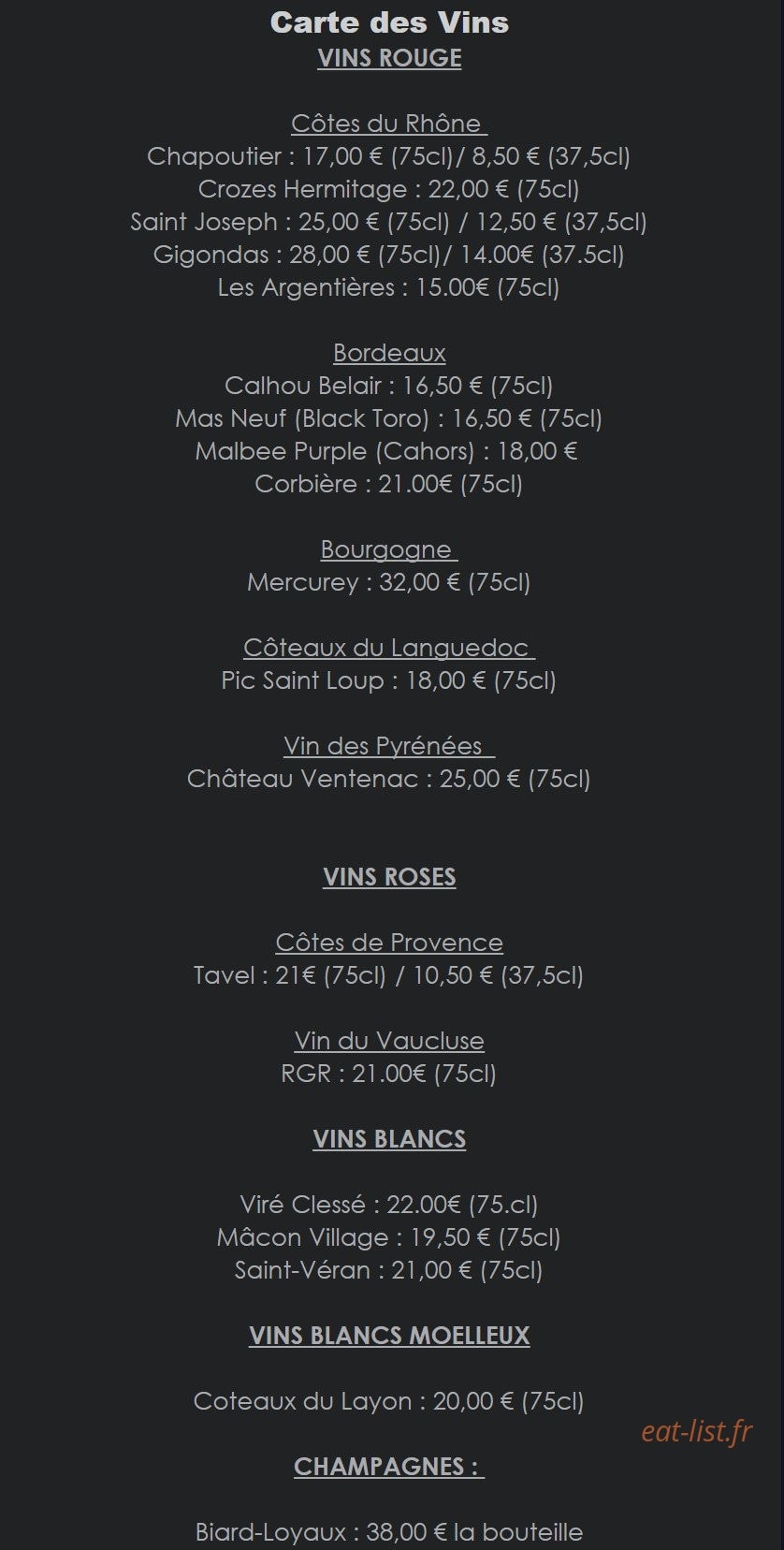Click the Mercurey wine entry
The width and height of the screenshot is (784, 1550).
(x=389, y=582)
